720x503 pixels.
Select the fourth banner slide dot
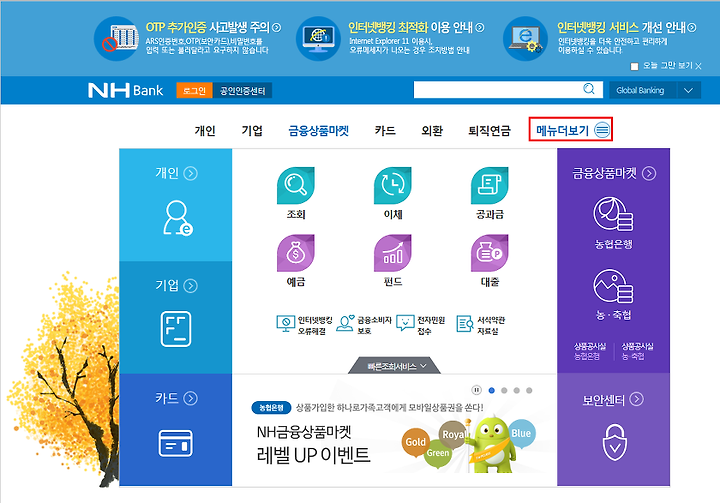click(529, 390)
